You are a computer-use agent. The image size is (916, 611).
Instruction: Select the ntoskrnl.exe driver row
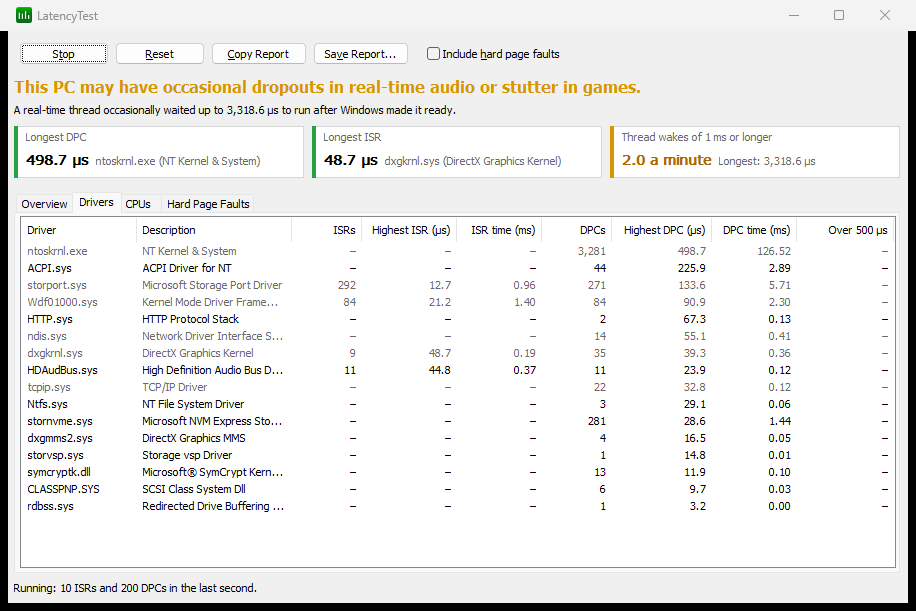click(x=457, y=251)
